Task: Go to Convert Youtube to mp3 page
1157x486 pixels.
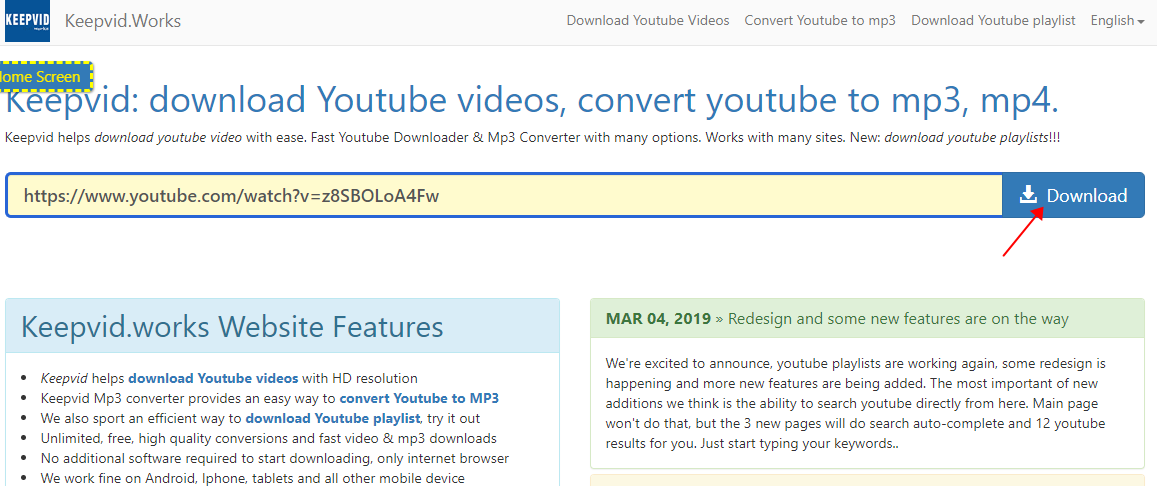Action: [x=820, y=20]
